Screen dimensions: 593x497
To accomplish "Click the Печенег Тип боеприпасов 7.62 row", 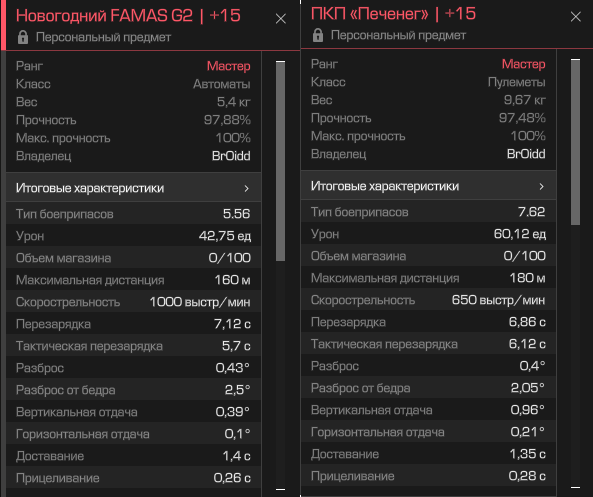I will coord(428,212).
